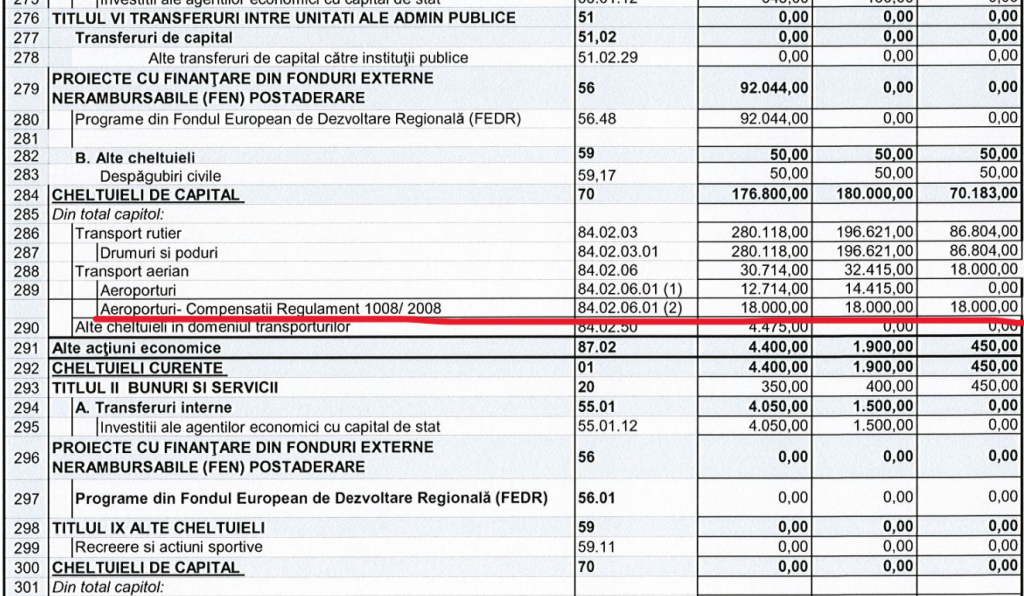Click the 'B. Alte cheltuieli' label

click(135, 157)
